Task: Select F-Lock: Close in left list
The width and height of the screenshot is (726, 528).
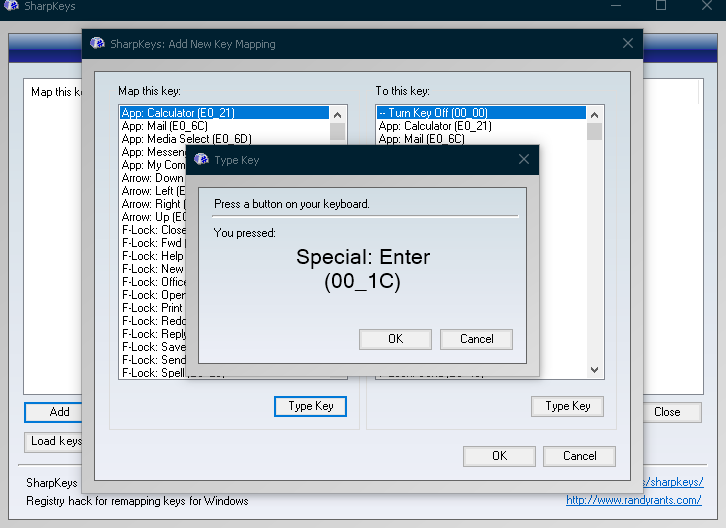Action: [x=153, y=230]
